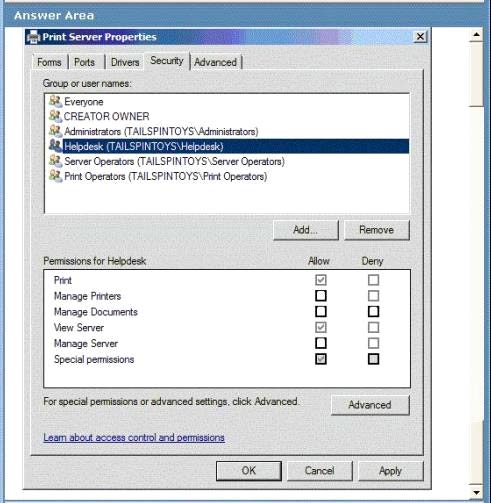This screenshot has width=491, height=503.
Task: Switch to the Drivers tab
Action: pyautogui.click(x=125, y=62)
